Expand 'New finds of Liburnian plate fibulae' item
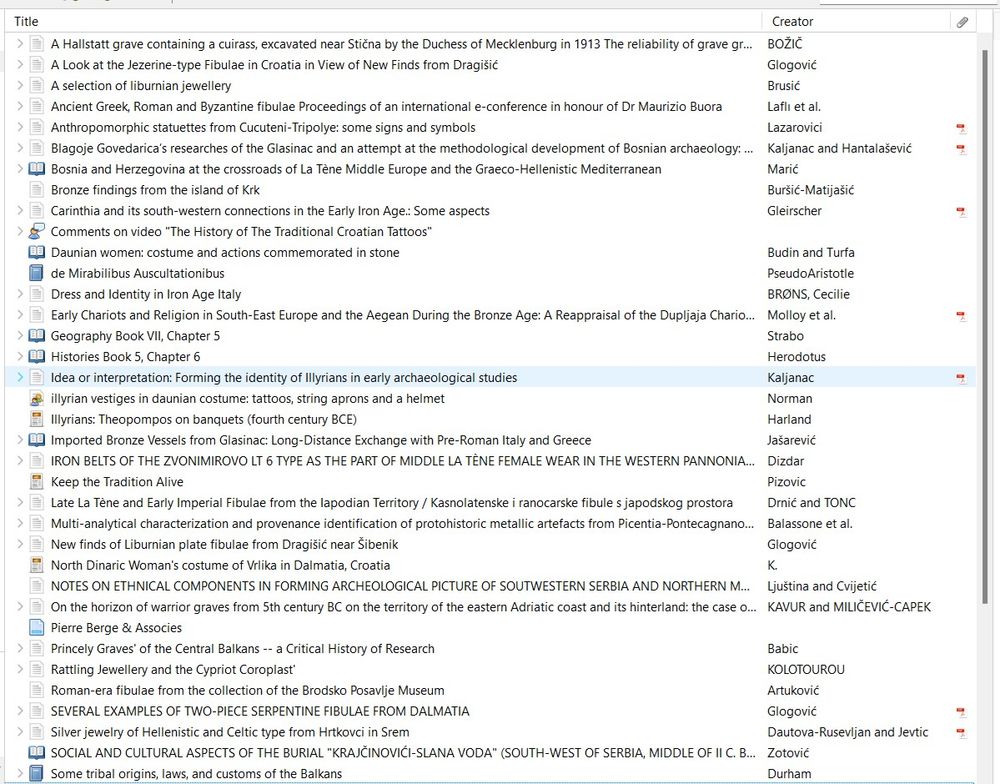Image resolution: width=1000 pixels, height=784 pixels. 20,544
